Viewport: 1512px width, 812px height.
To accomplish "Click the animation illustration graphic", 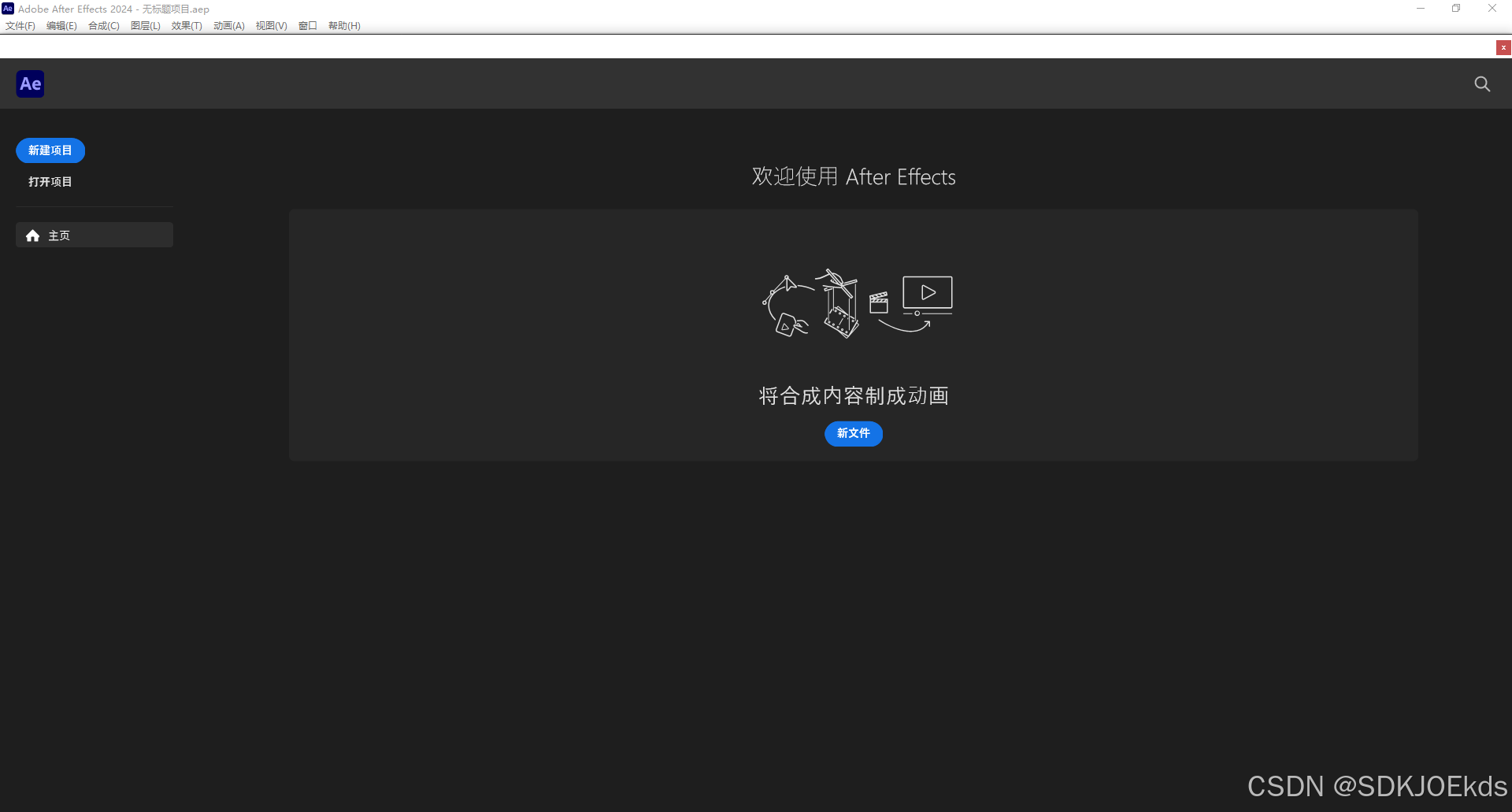I will pos(858,303).
